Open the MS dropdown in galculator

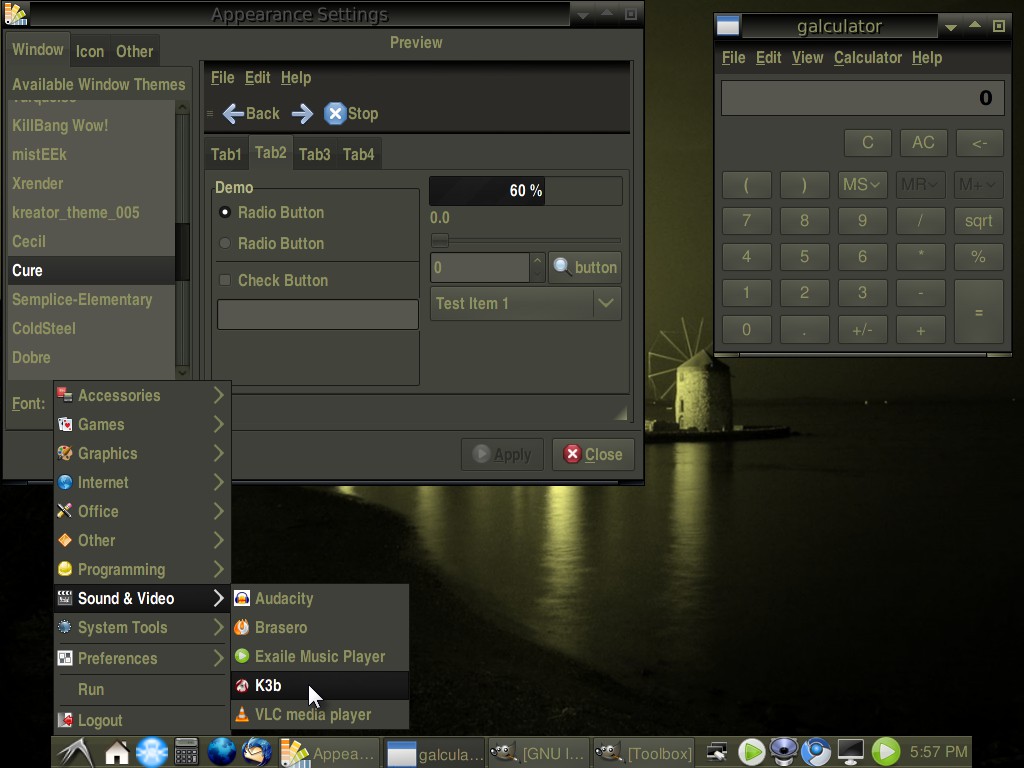point(861,185)
